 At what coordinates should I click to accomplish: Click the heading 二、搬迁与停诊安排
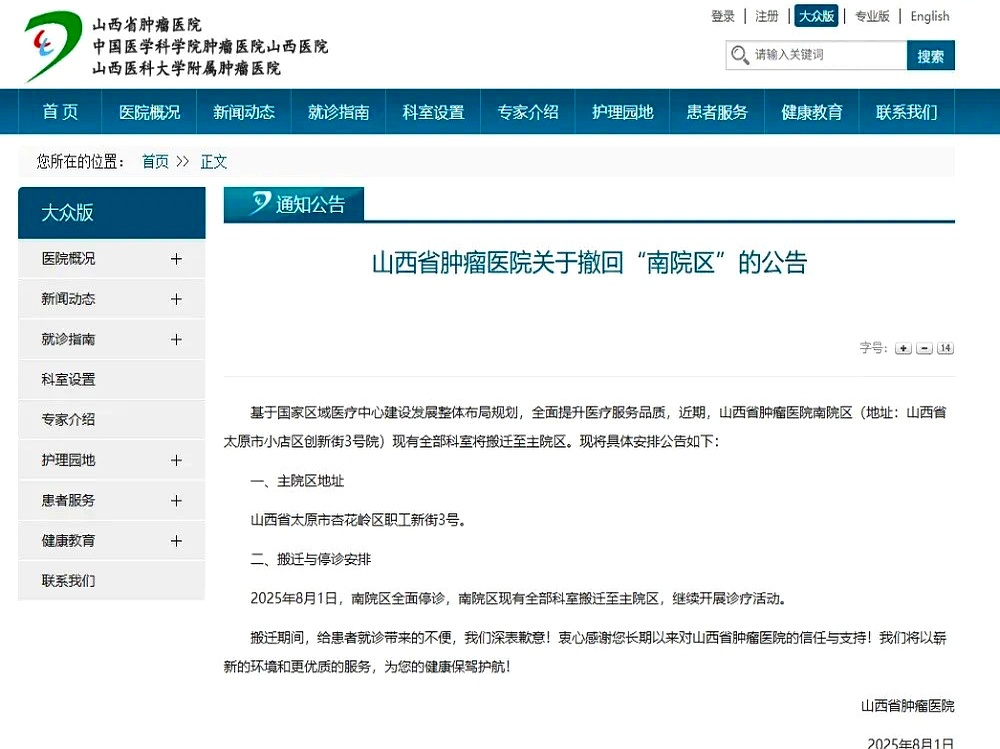point(311,560)
